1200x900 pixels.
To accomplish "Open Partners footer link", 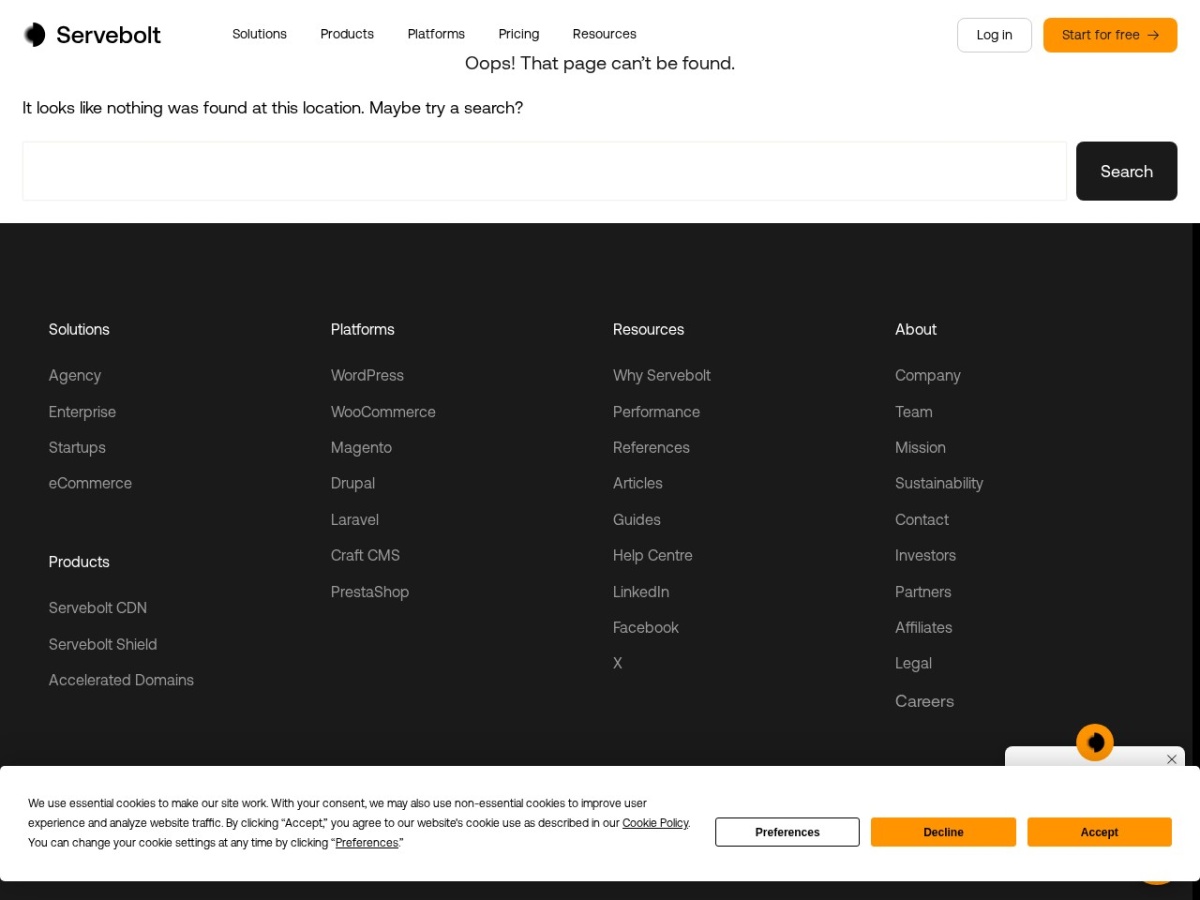I will pyautogui.click(x=923, y=592).
